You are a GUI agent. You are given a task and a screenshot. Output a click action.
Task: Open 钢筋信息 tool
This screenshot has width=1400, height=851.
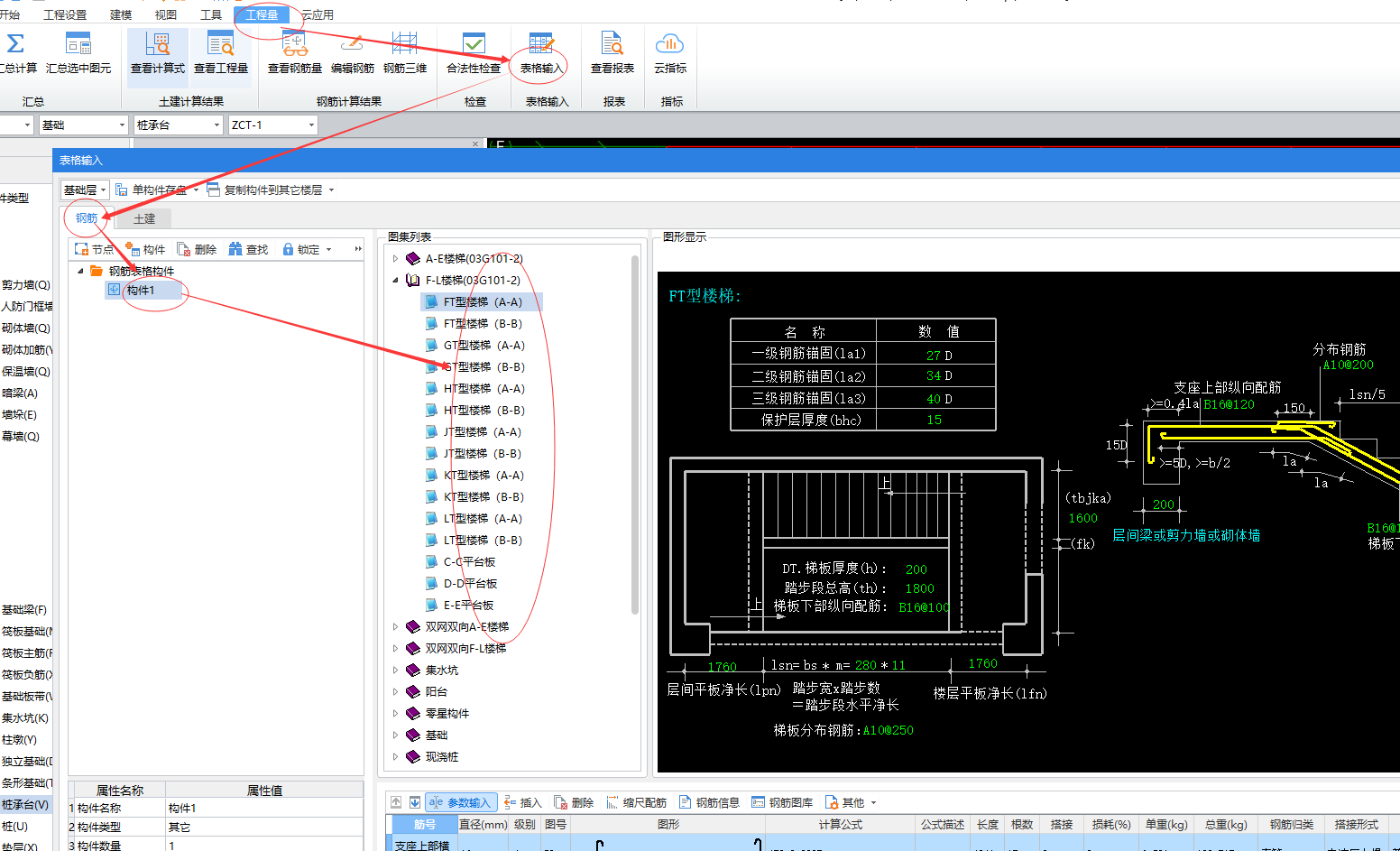pos(709,802)
